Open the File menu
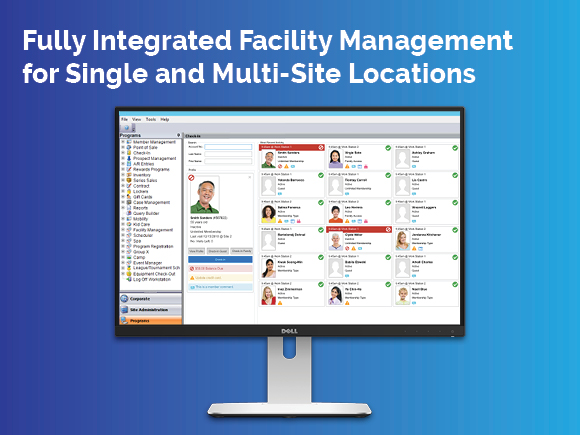 [124, 119]
